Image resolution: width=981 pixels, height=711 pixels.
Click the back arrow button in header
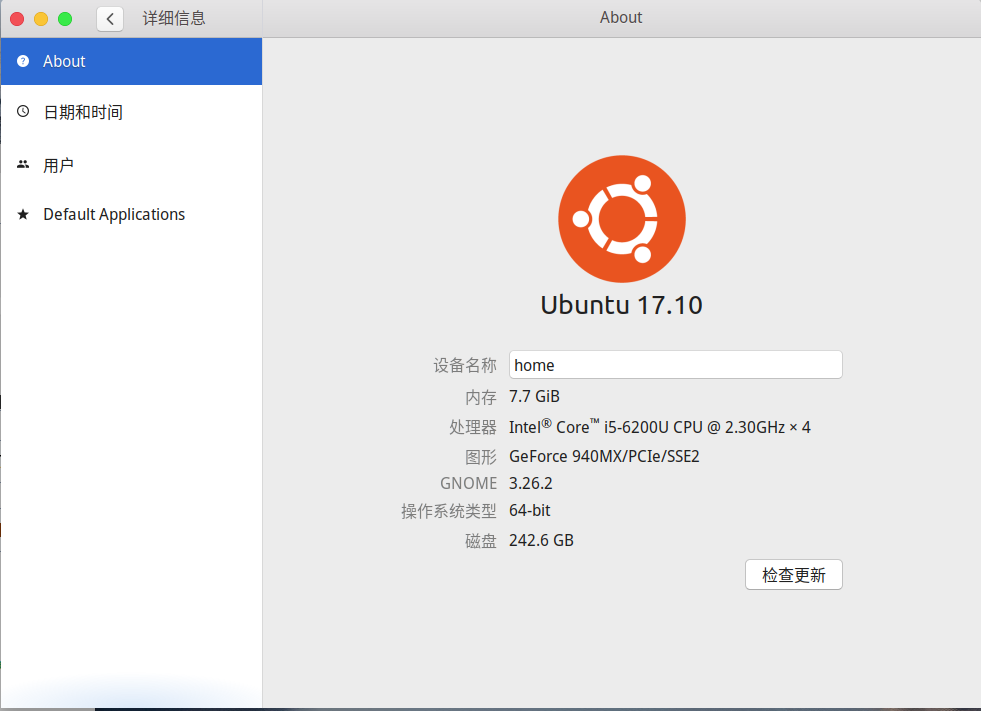click(110, 19)
